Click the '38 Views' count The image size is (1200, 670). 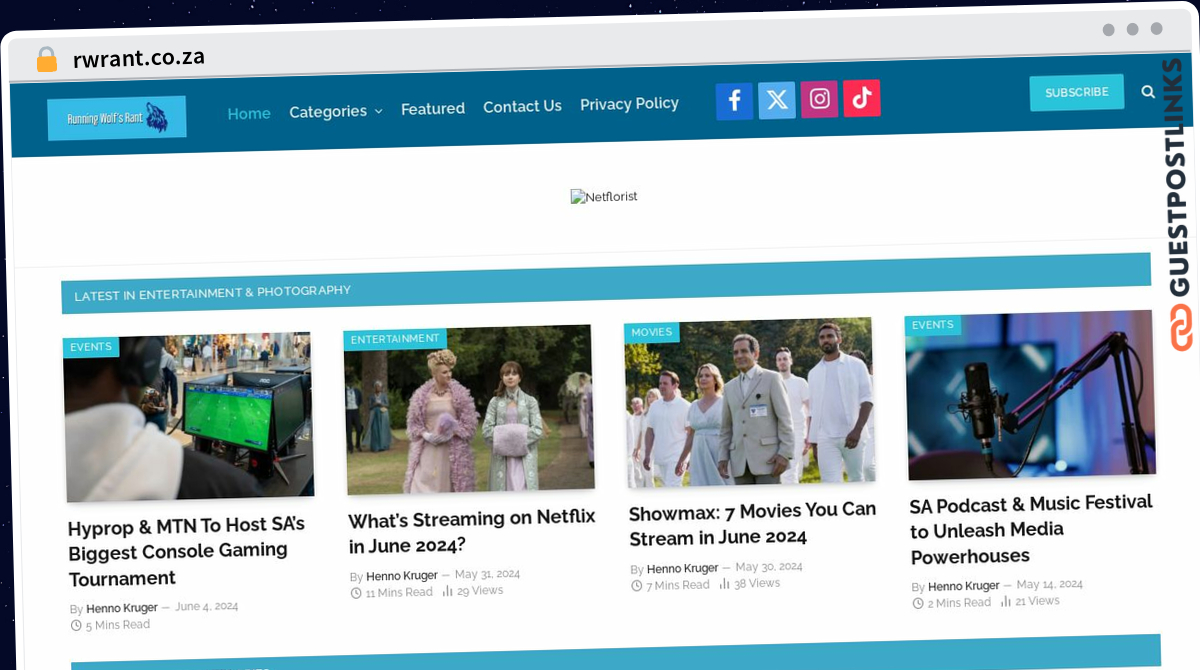click(749, 583)
